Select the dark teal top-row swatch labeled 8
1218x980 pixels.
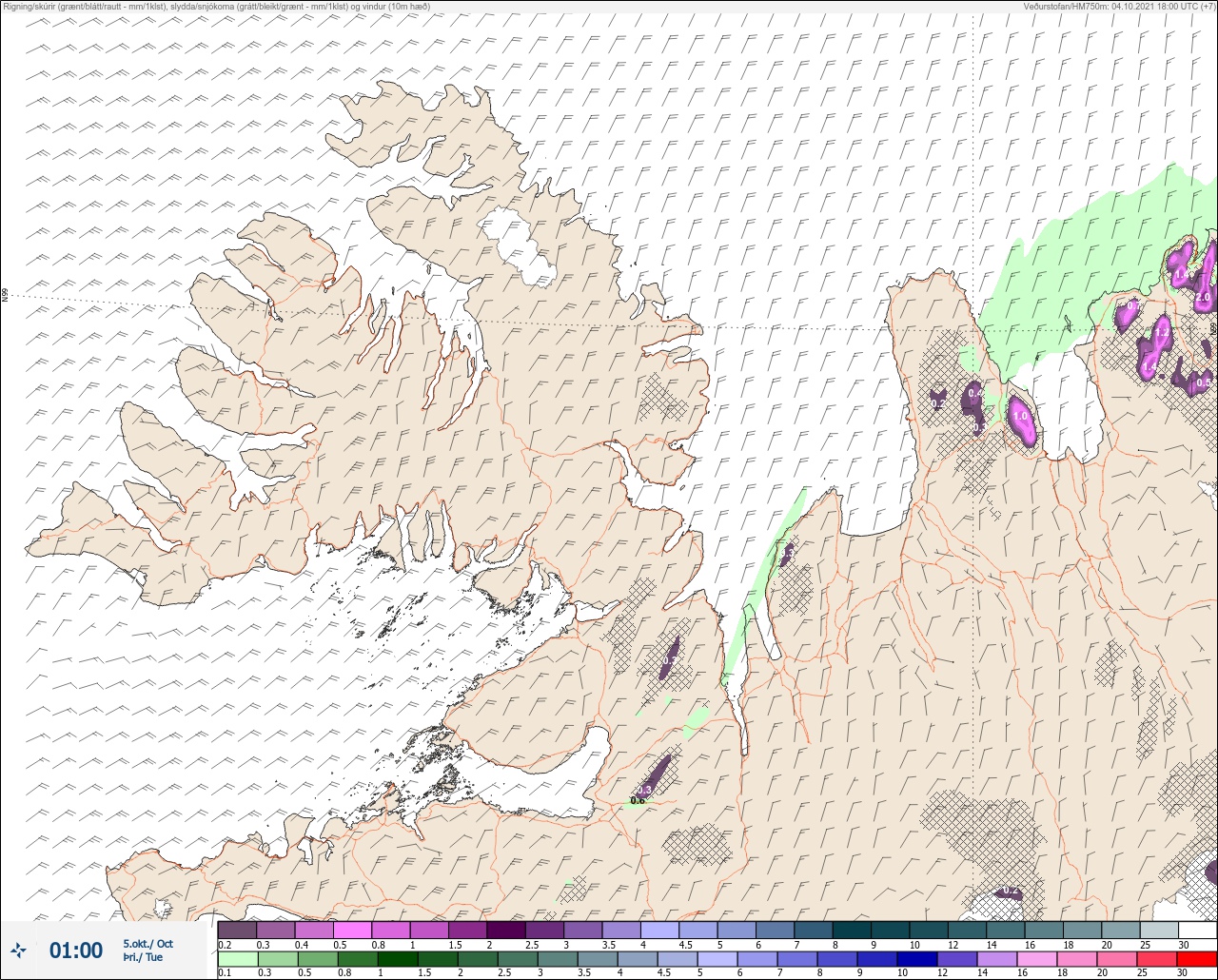[852, 930]
